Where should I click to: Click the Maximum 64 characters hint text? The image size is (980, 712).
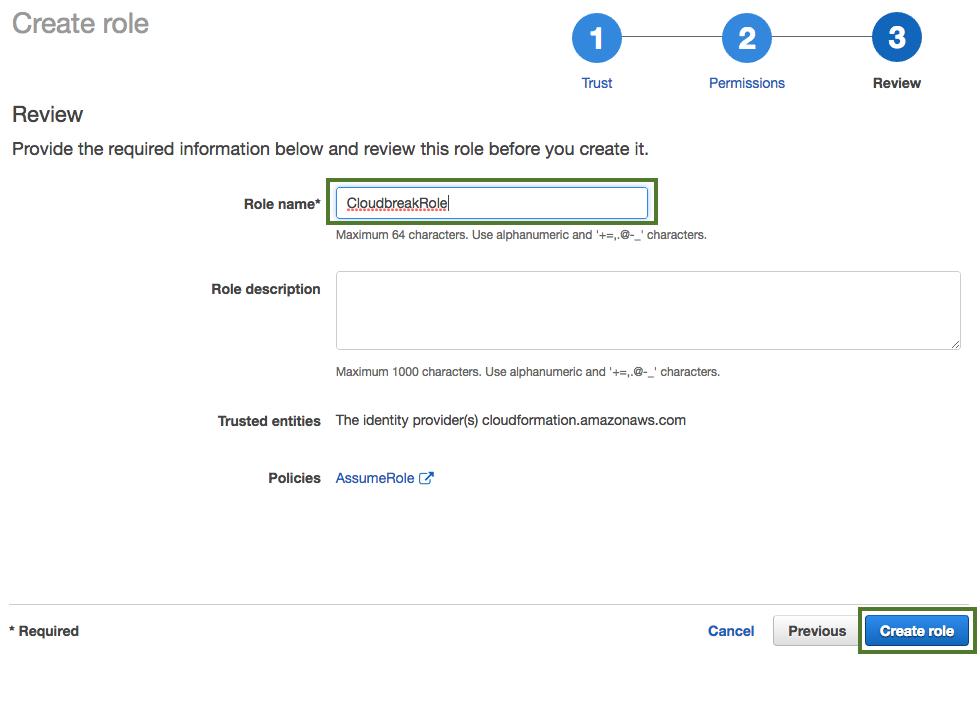pyautogui.click(x=520, y=235)
